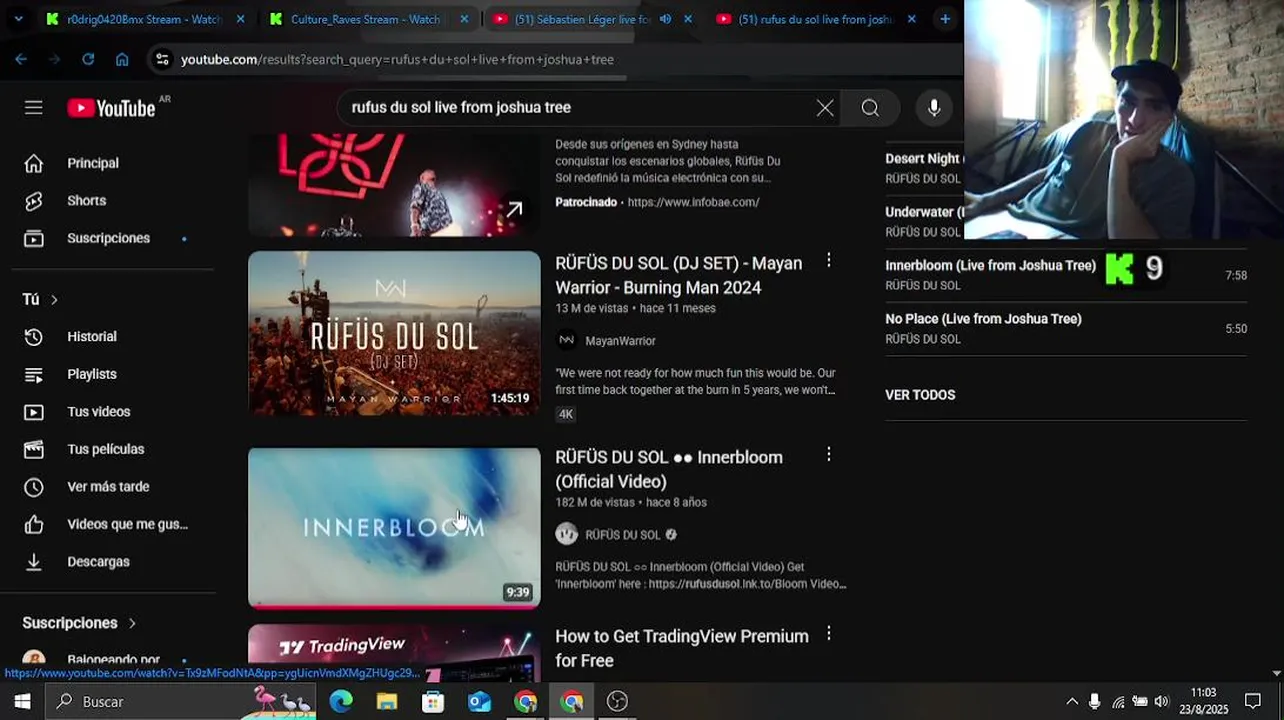Open How to Get TradingView Premium title

tap(682, 648)
